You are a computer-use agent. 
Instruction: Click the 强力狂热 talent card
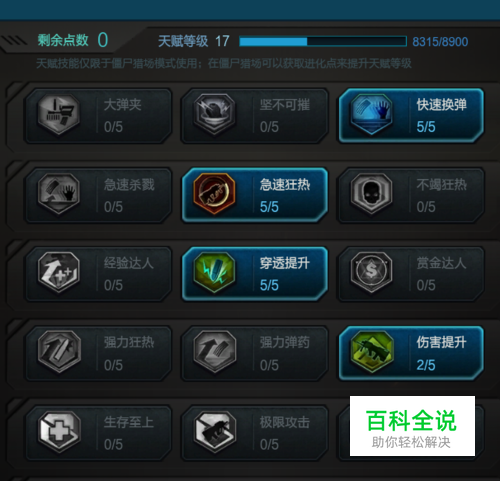coord(99,353)
